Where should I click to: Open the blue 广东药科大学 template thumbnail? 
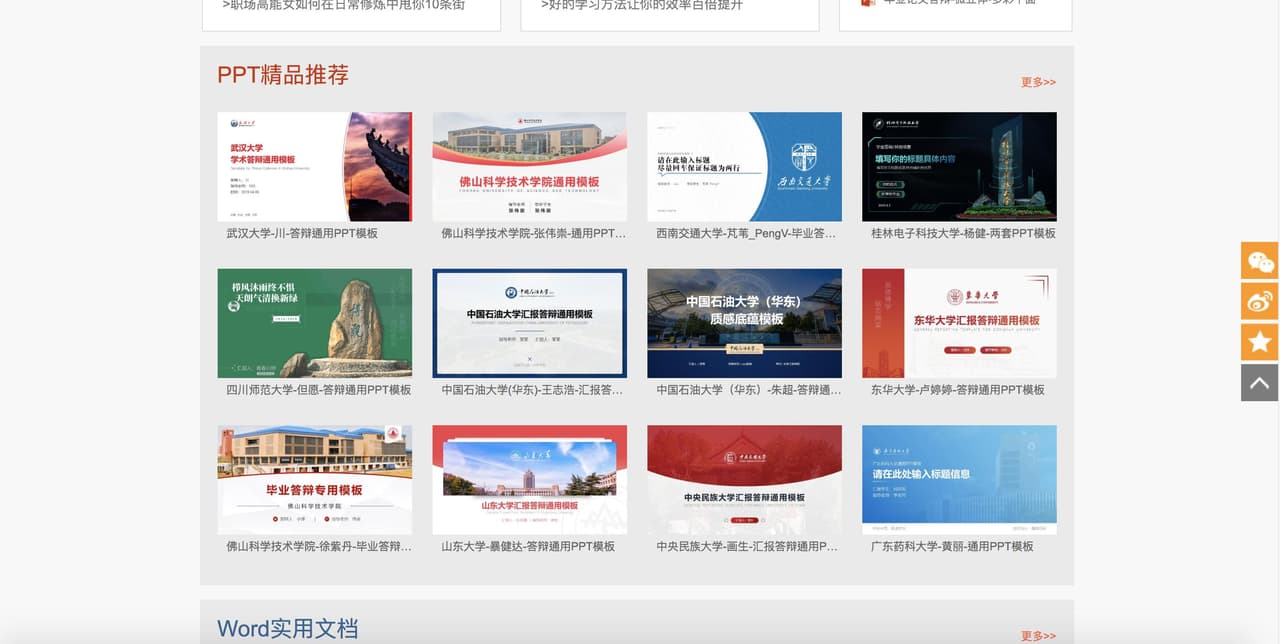[960, 480]
